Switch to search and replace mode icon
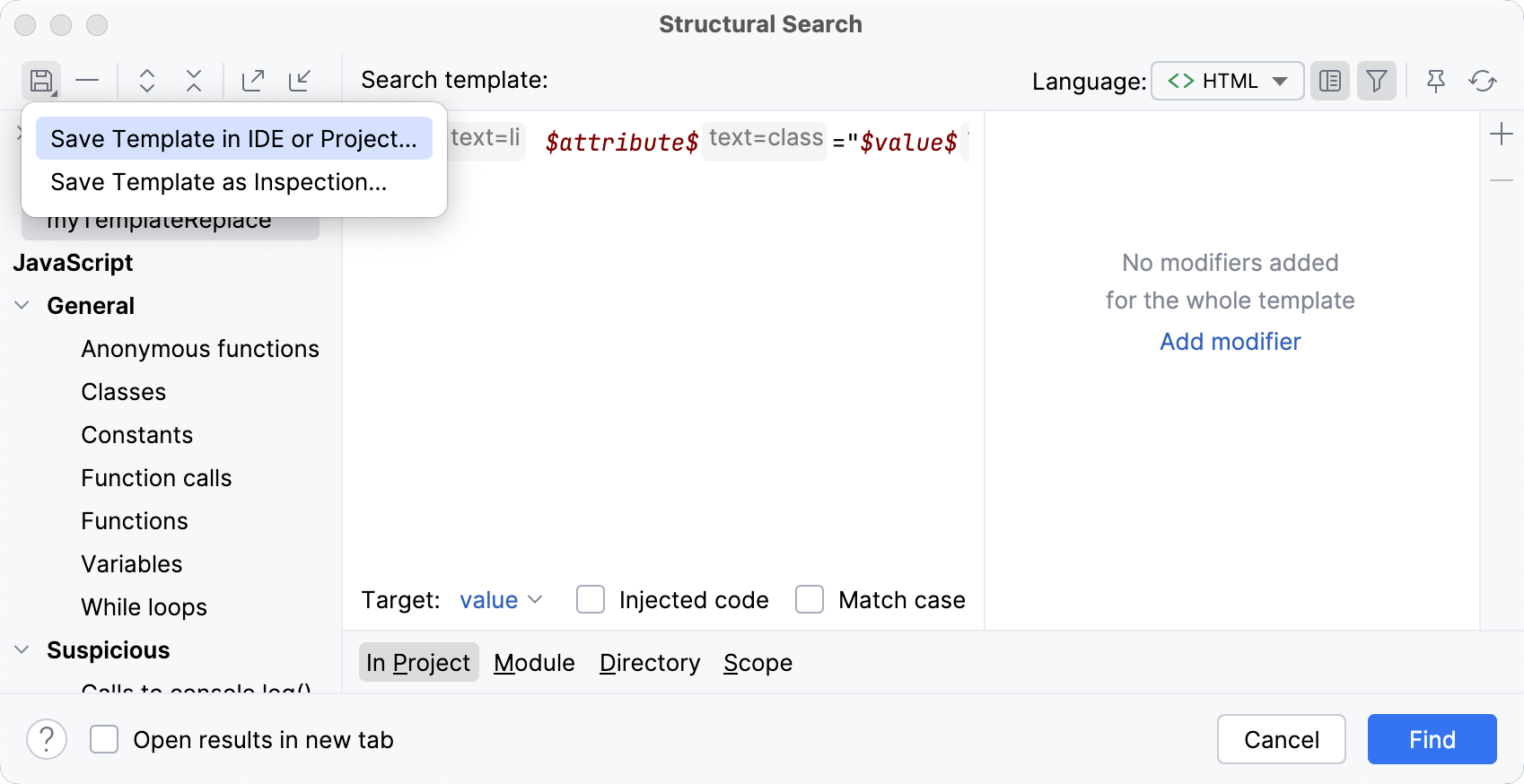 click(x=1483, y=82)
